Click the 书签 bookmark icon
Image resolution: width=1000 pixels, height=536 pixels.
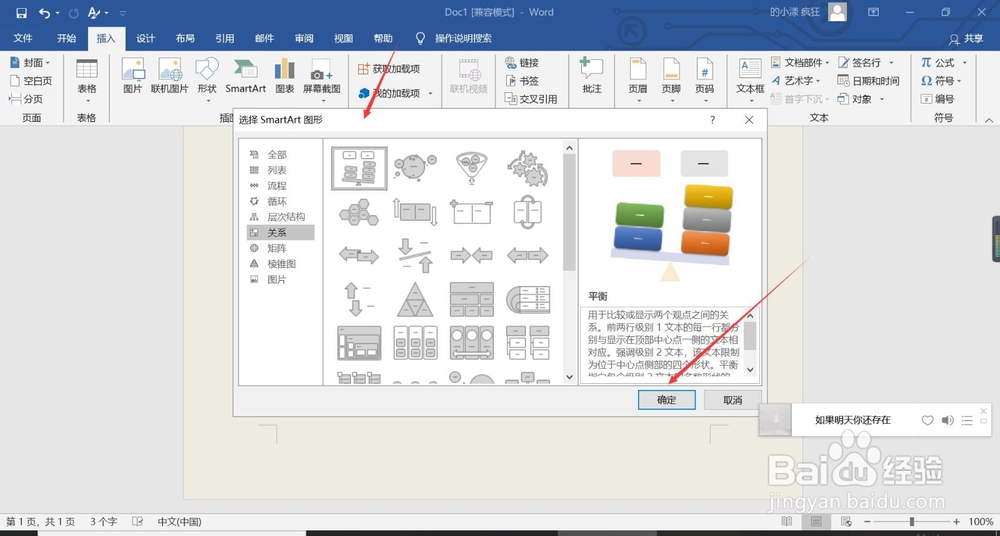[x=511, y=81]
